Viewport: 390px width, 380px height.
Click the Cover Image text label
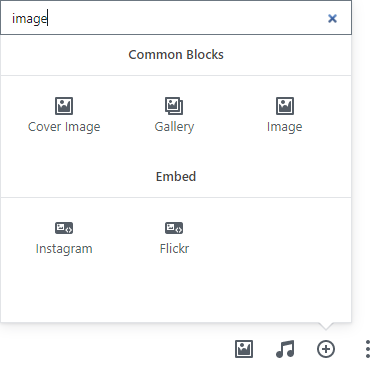pos(64,127)
